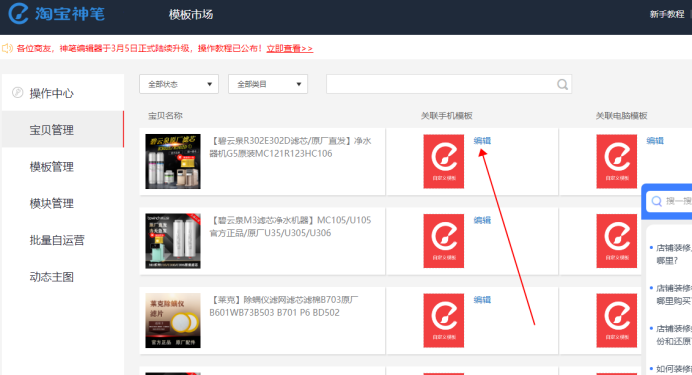Image resolution: width=692 pixels, height=375 pixels.
Task: Expand the 全部状态 dropdown
Action: coord(179,84)
